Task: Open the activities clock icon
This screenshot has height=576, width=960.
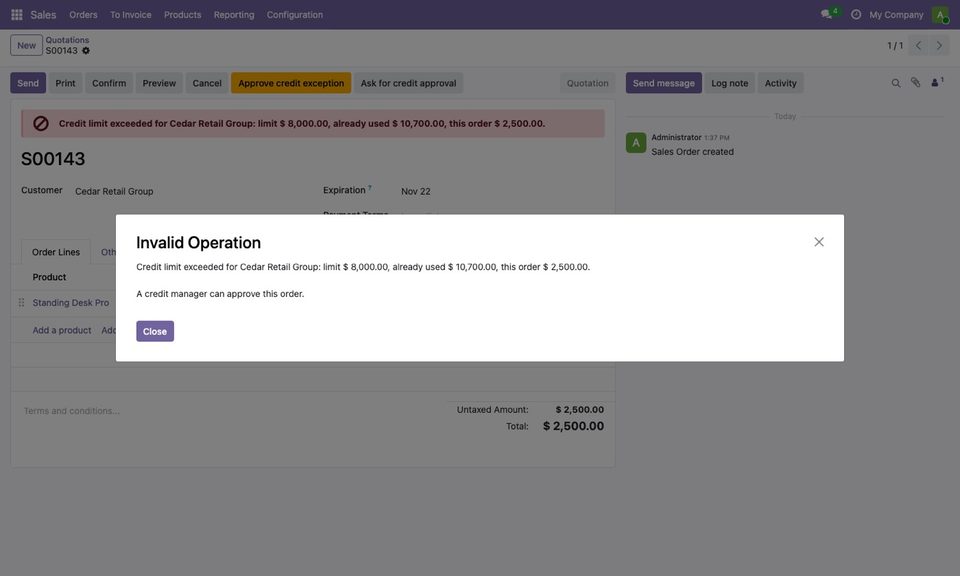Action: click(x=855, y=14)
